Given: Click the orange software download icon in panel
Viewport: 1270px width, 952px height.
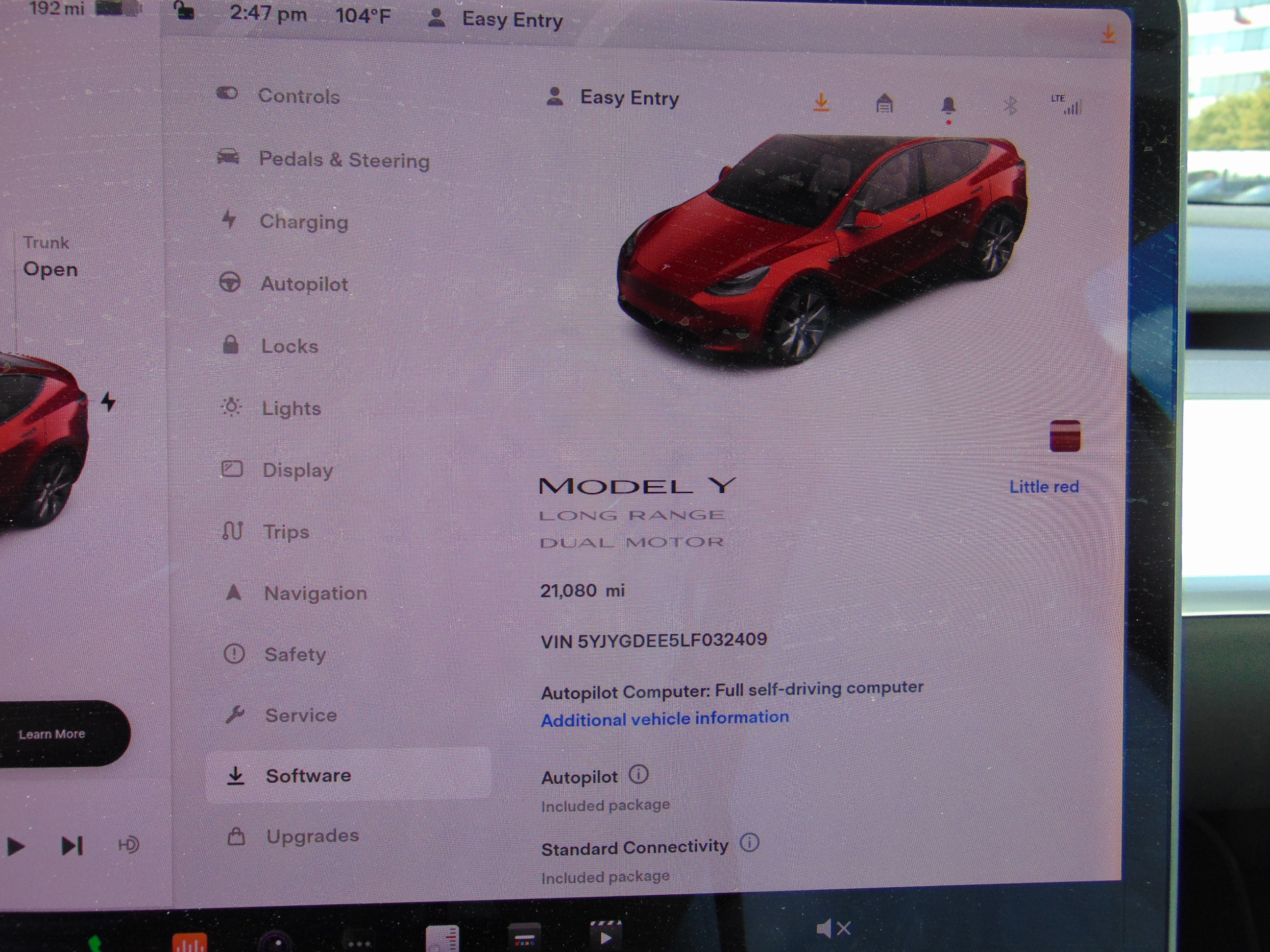Looking at the screenshot, I should [x=822, y=103].
